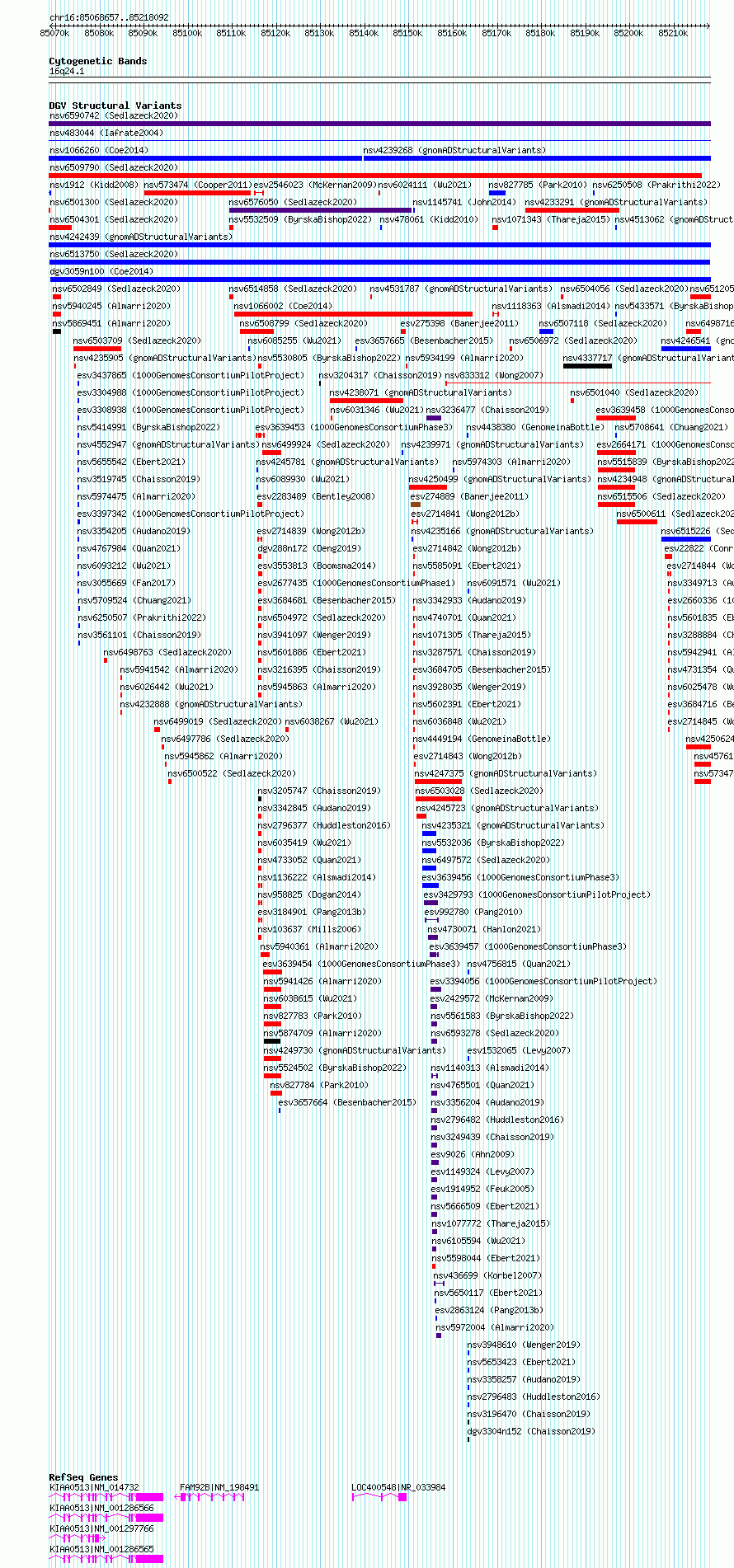Select the black nsv4337717 variant bar
Viewport: 734px width, 1568px height.
coord(587,366)
